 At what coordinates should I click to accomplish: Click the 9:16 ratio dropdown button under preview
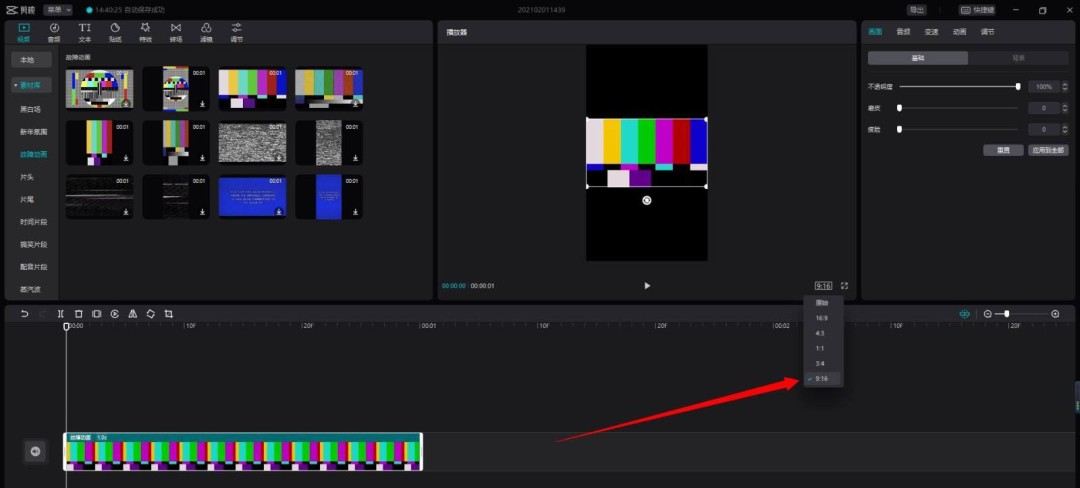(x=823, y=285)
